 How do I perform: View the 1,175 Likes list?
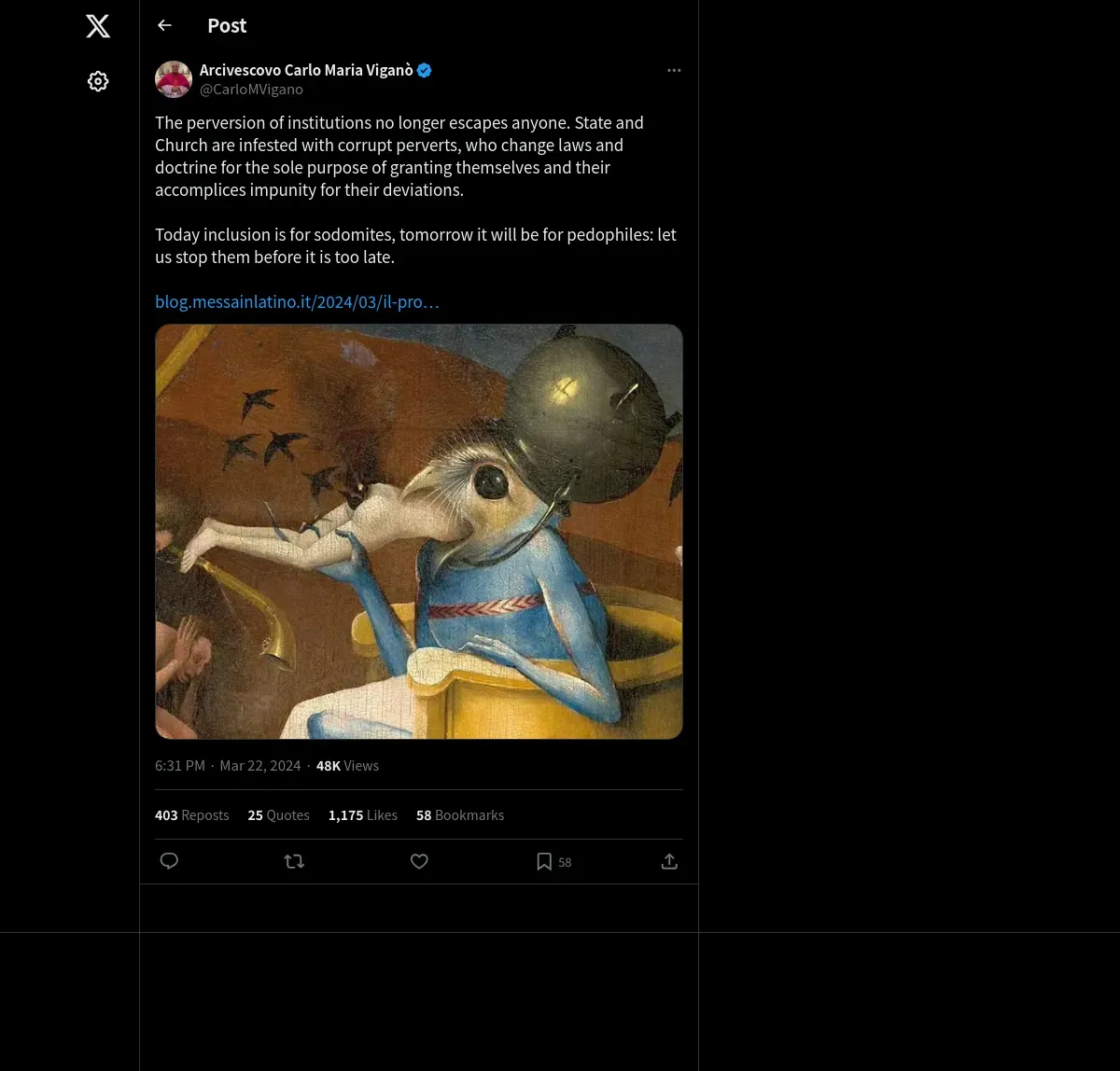coord(362,815)
